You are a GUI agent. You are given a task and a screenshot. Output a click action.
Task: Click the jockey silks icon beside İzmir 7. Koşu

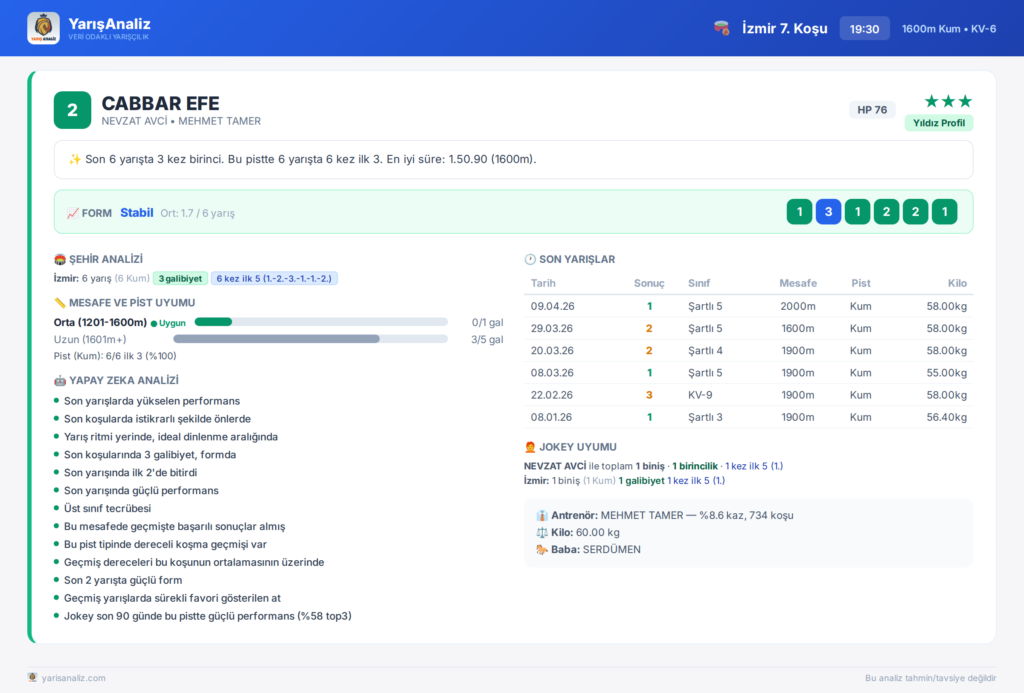click(722, 28)
